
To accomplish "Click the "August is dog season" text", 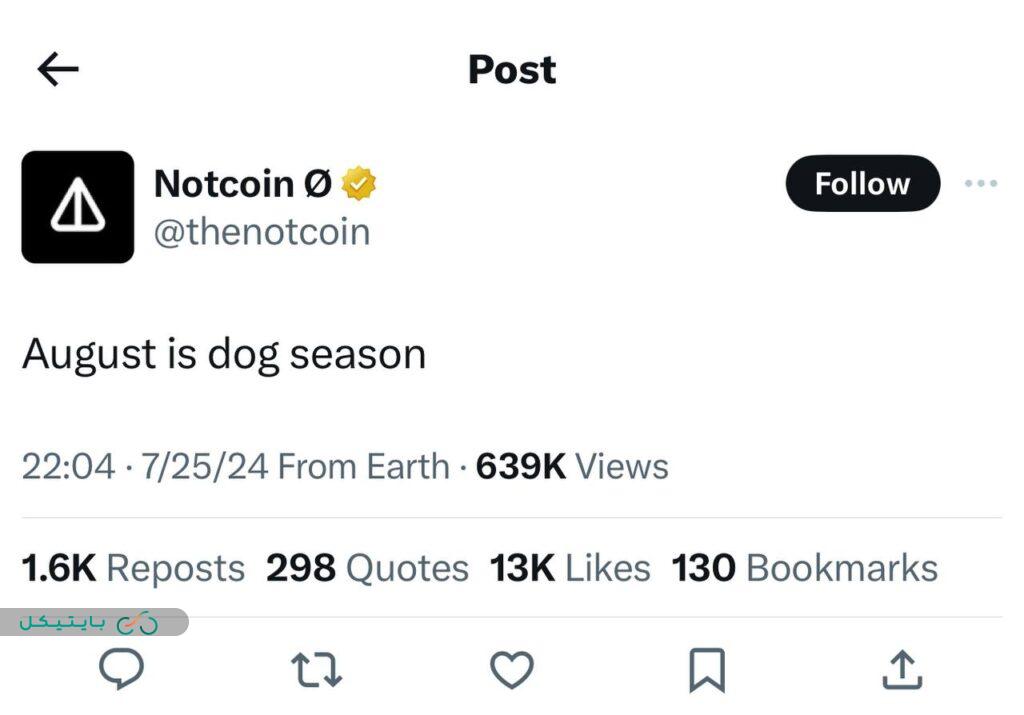I will point(224,353).
